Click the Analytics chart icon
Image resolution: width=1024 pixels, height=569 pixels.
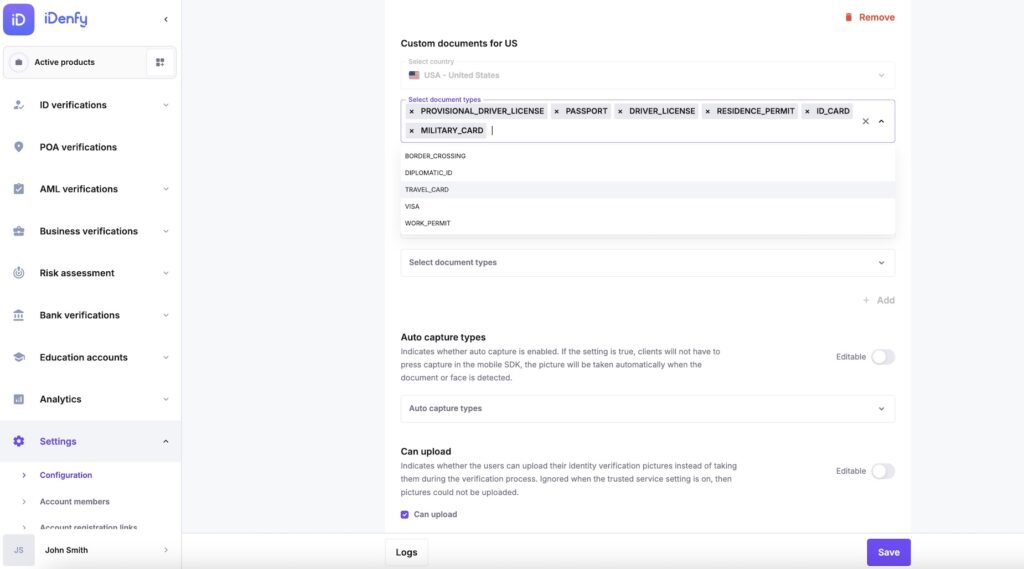point(19,399)
